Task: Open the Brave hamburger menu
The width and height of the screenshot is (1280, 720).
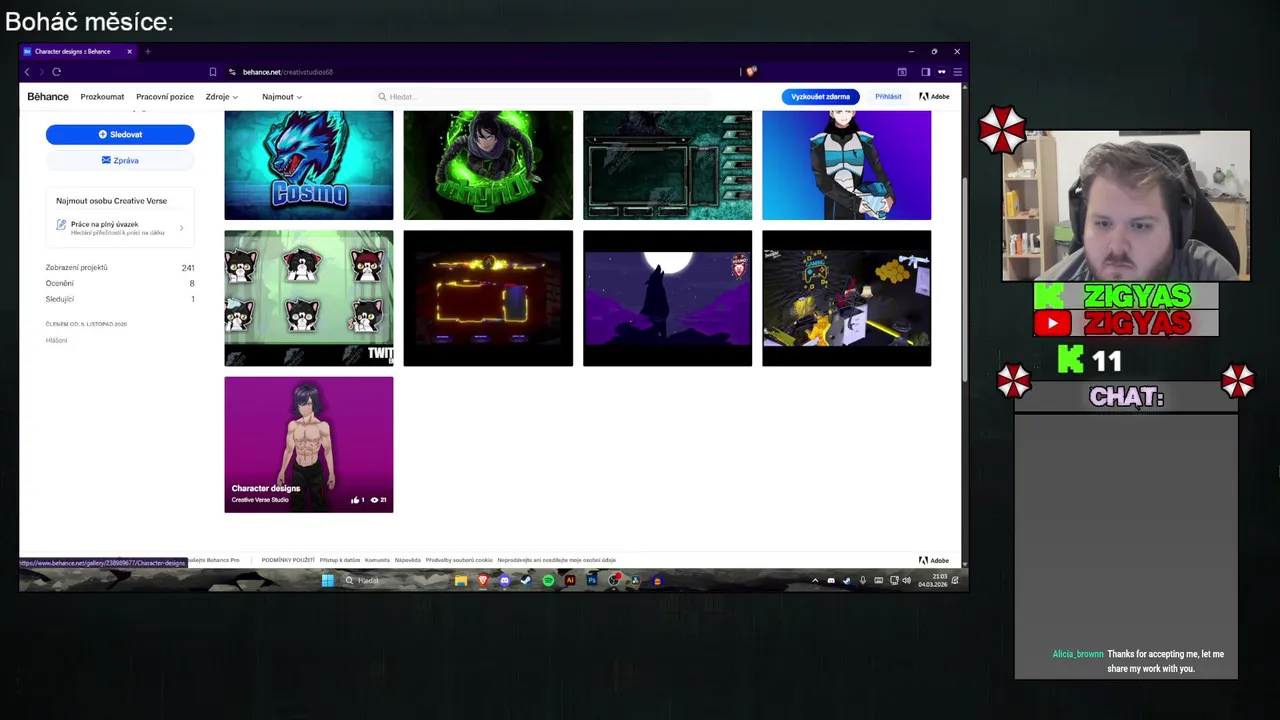Action: (x=957, y=72)
